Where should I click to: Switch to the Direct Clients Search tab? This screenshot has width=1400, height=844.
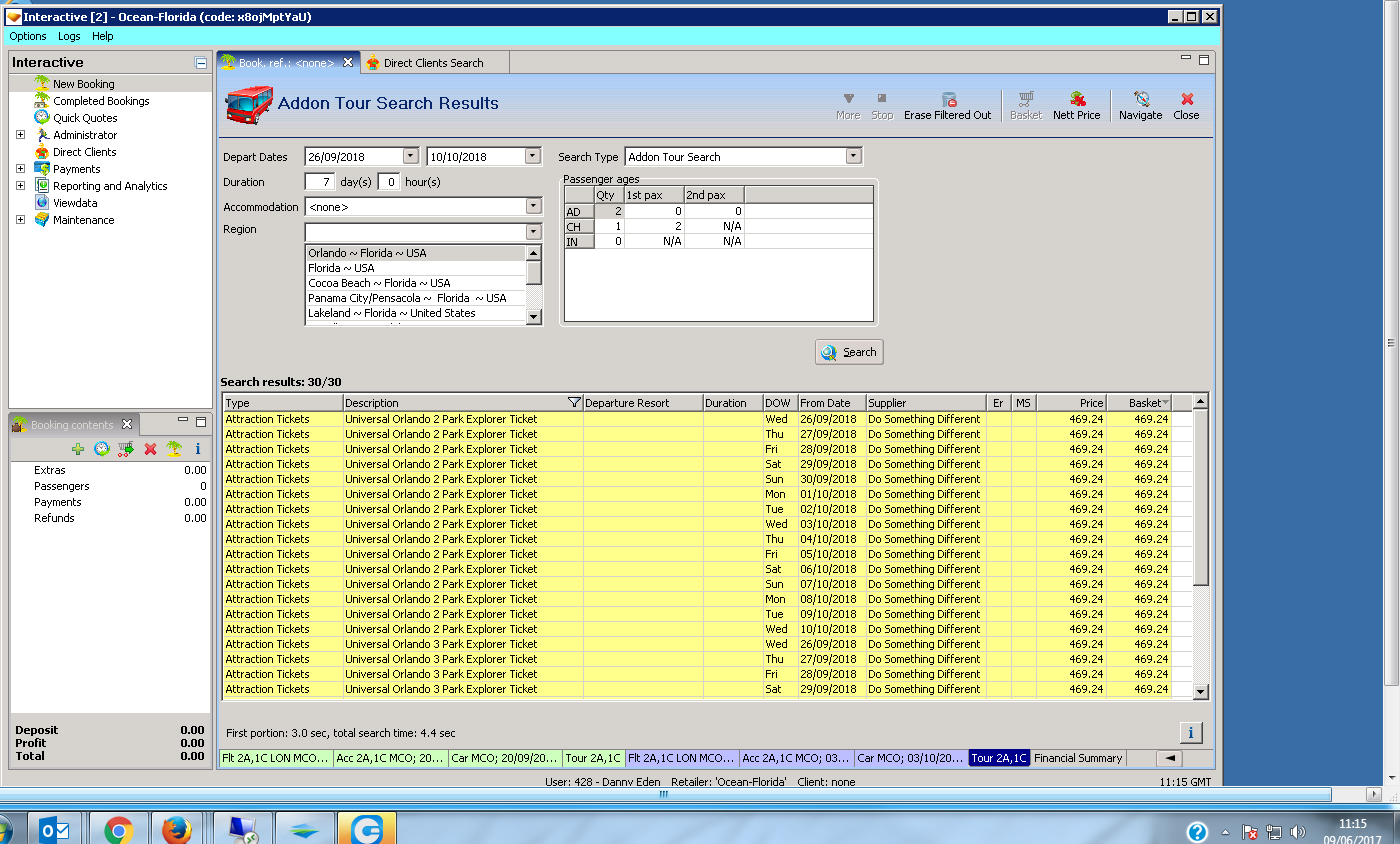(x=432, y=63)
